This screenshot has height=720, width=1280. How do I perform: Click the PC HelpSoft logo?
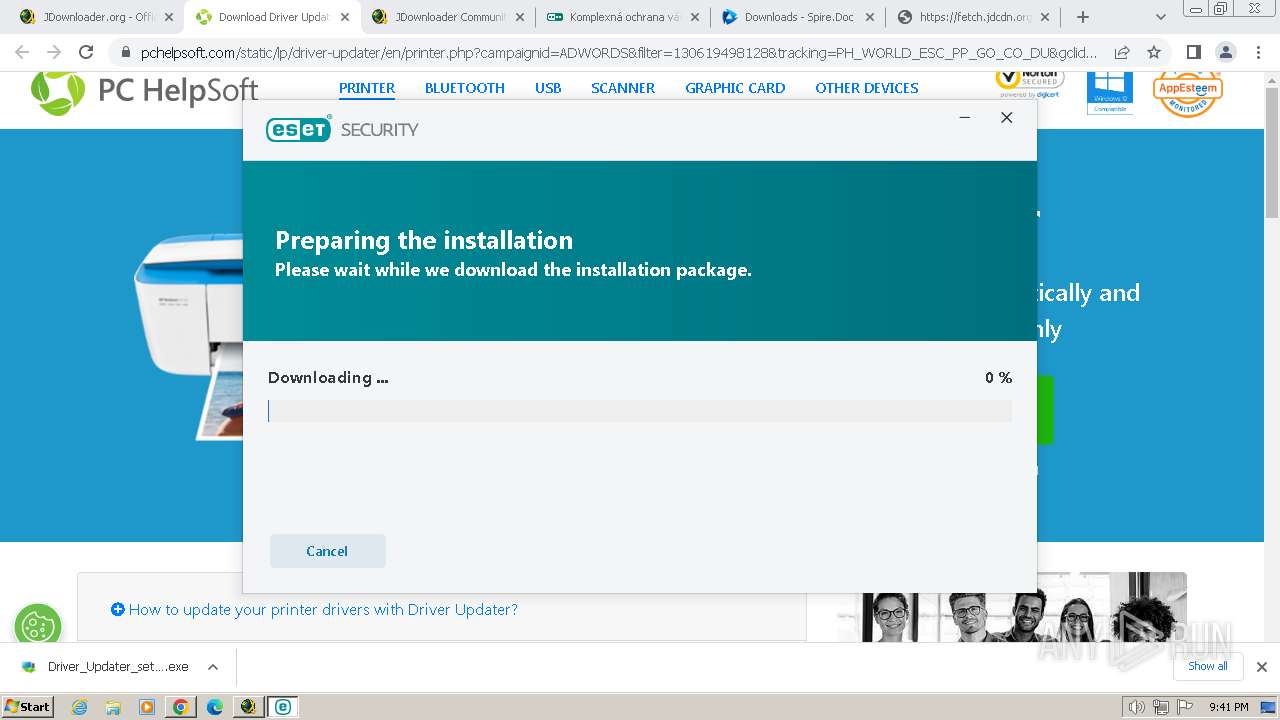pyautogui.click(x=145, y=91)
